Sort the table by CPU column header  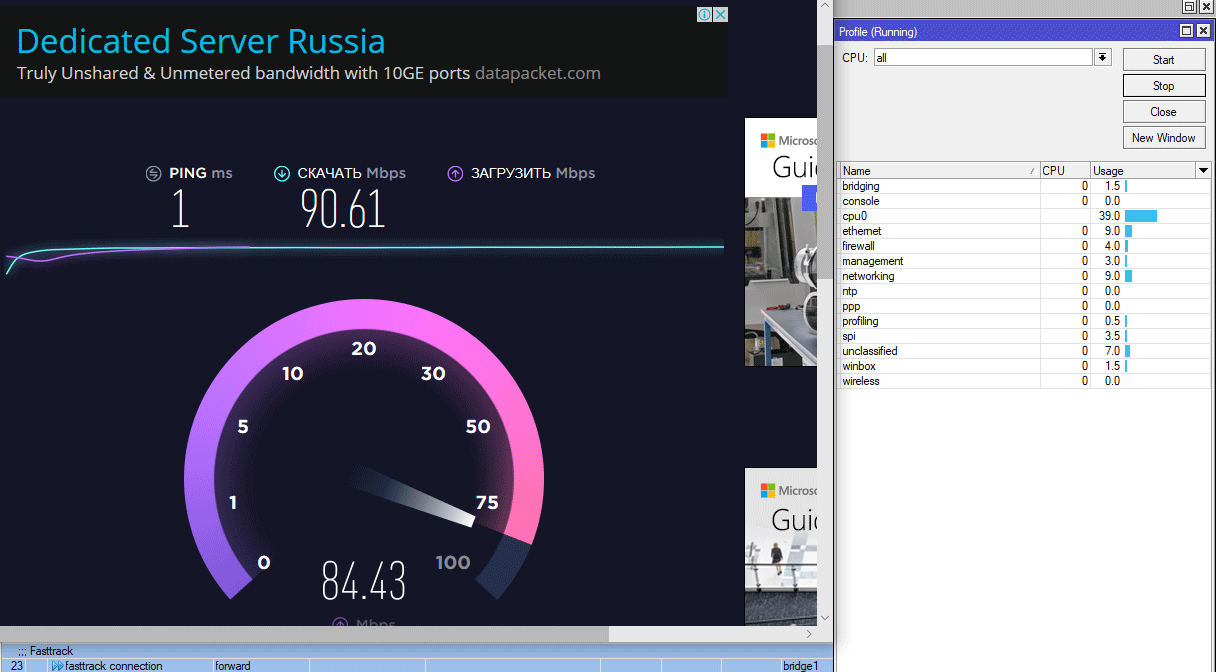coord(1064,171)
